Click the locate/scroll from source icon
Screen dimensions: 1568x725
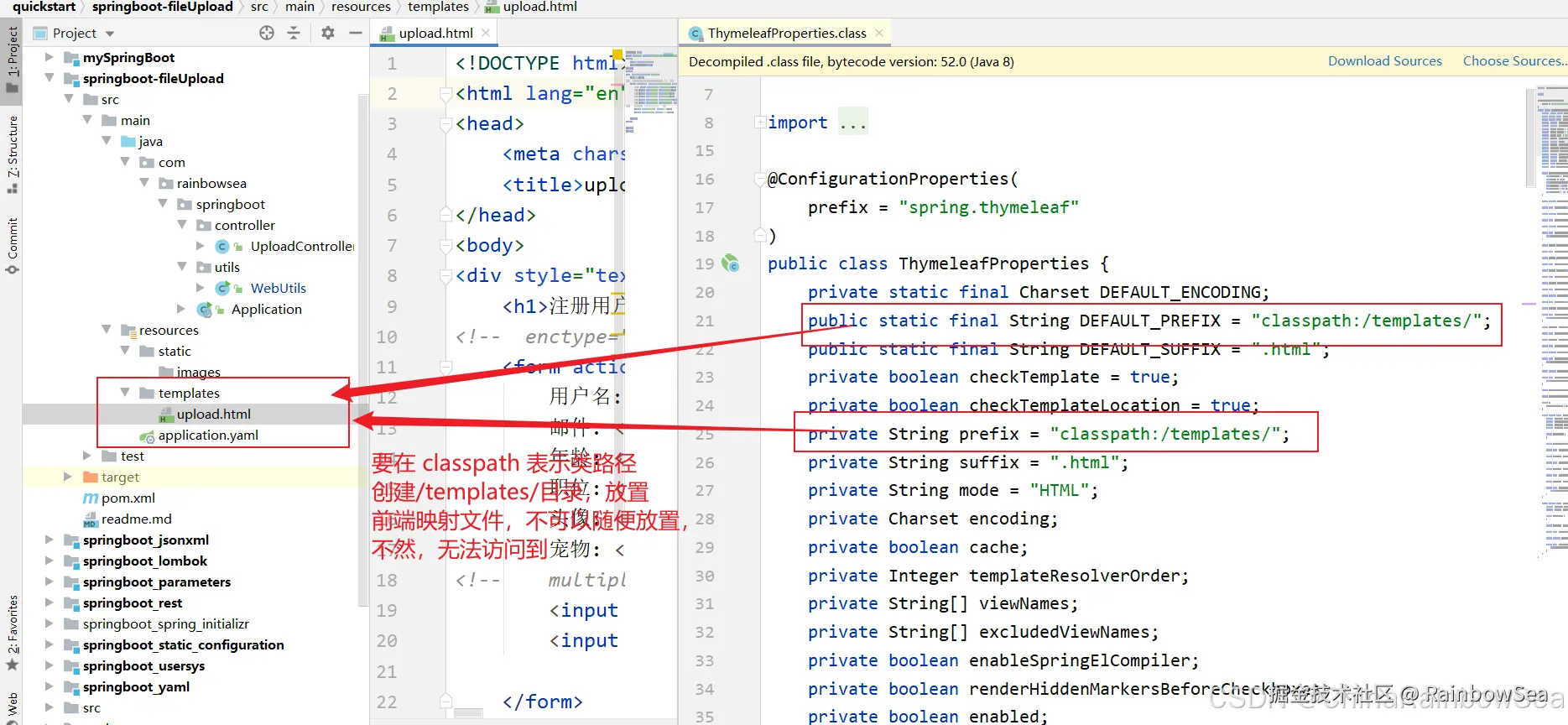coord(267,33)
